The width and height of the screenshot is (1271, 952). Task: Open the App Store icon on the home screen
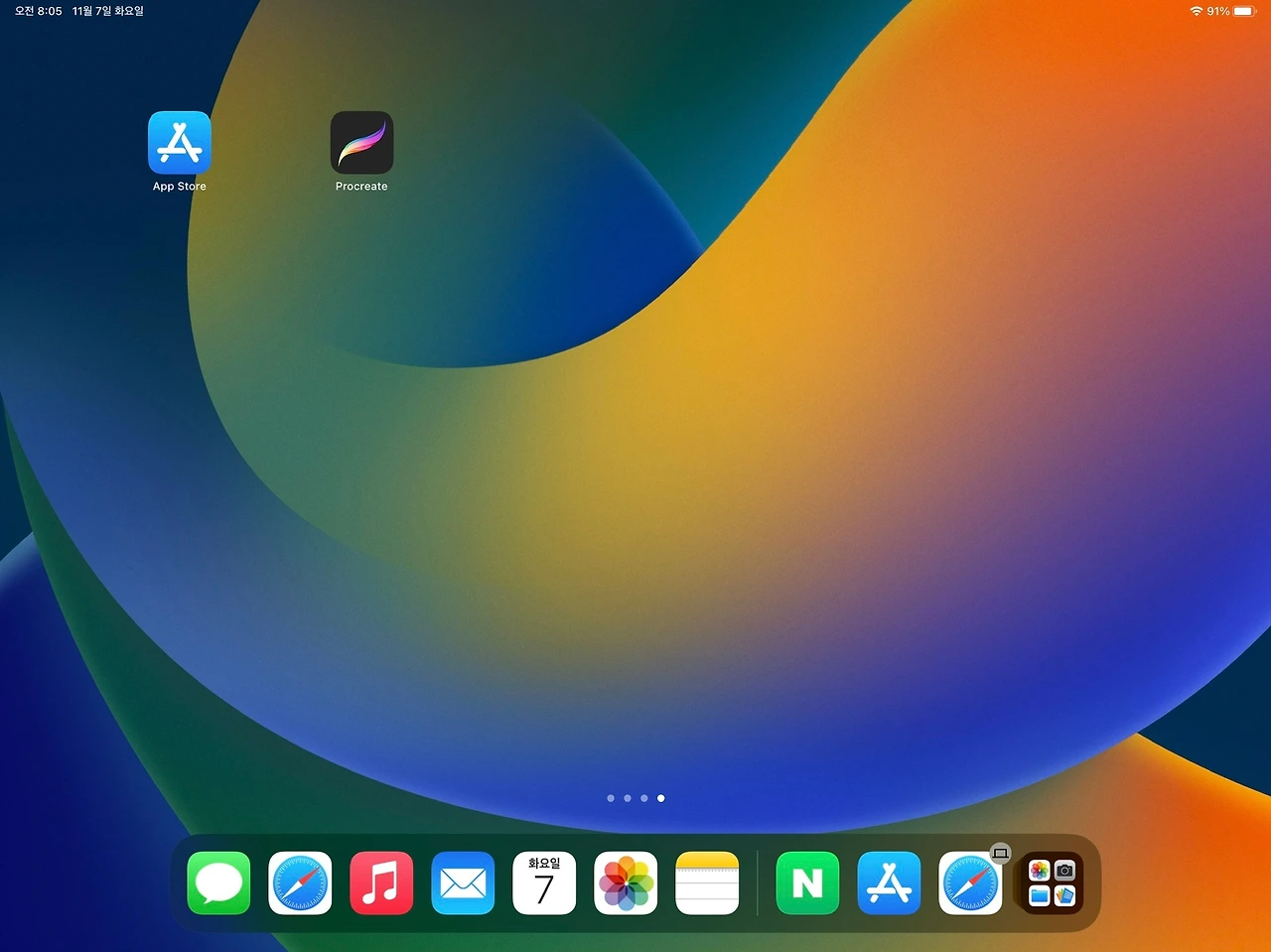(x=180, y=143)
